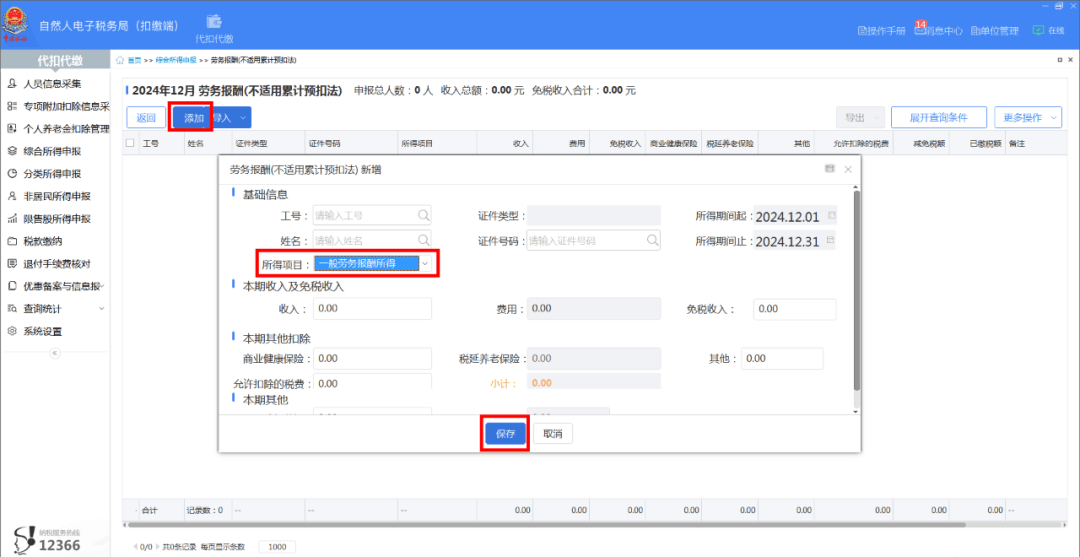Image resolution: width=1080 pixels, height=557 pixels.
Task: Collapse the left sidebar with the arrow
Action: point(55,353)
